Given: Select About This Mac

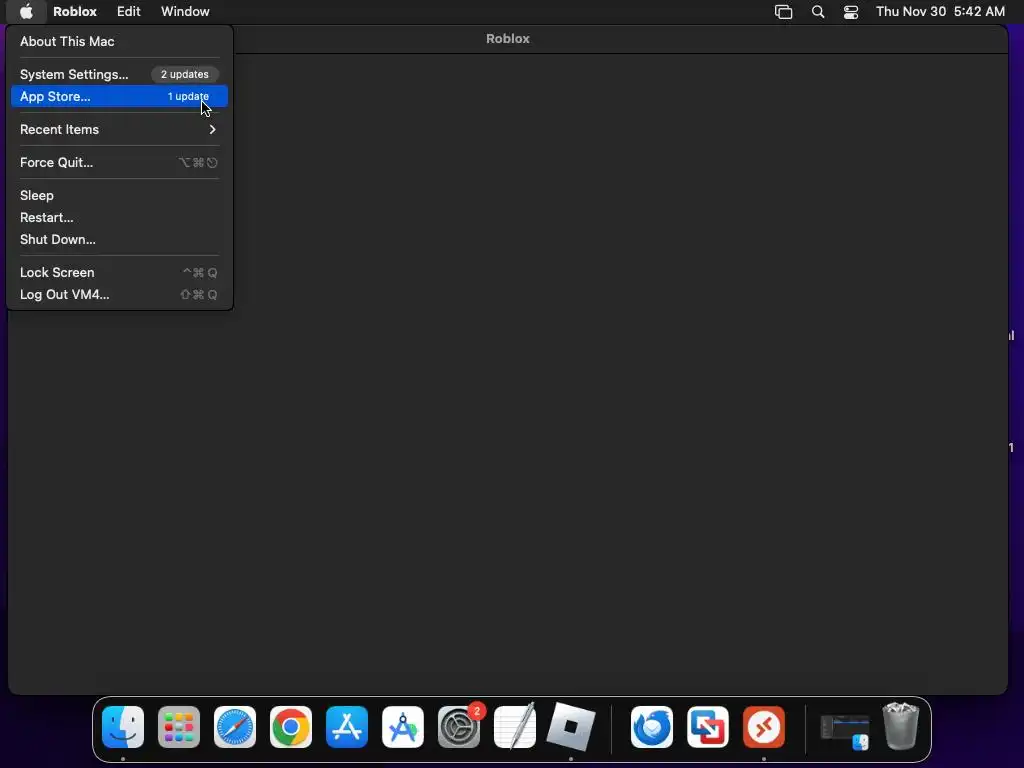Looking at the screenshot, I should [120, 41].
